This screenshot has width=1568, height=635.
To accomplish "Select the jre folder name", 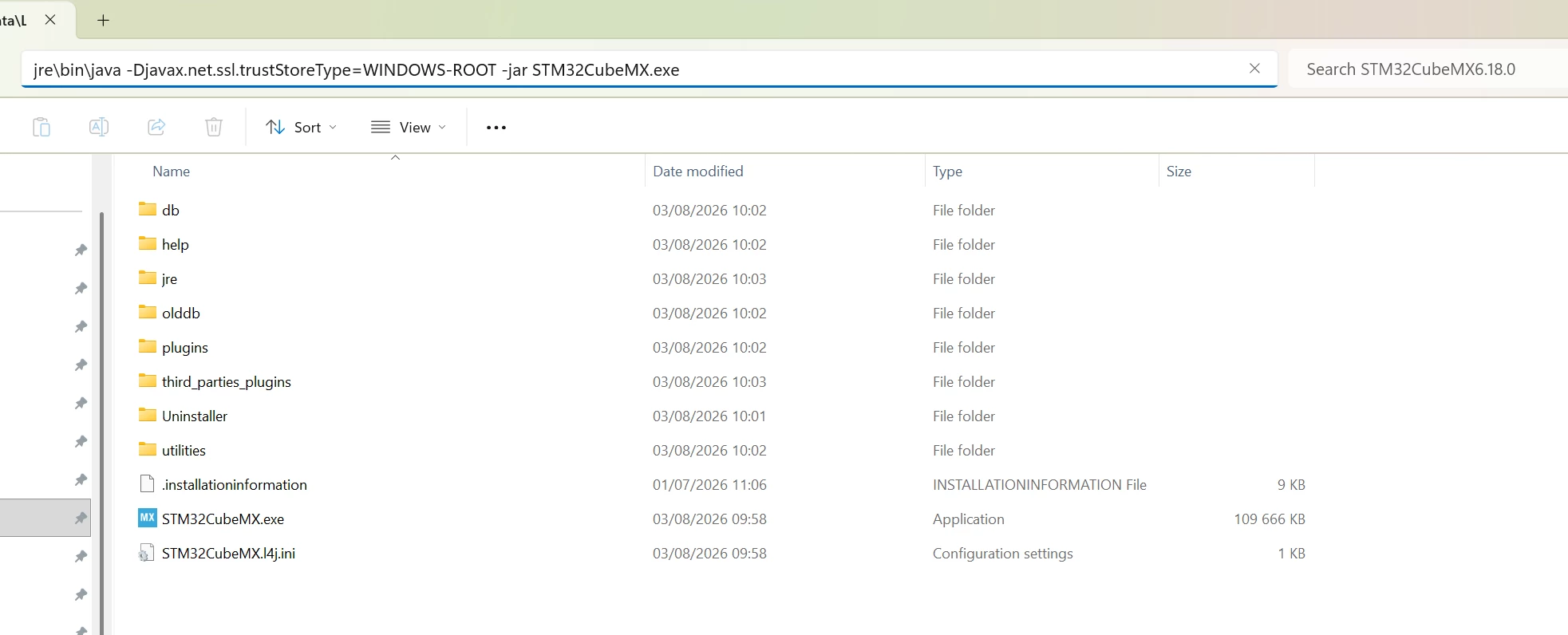I will (169, 279).
